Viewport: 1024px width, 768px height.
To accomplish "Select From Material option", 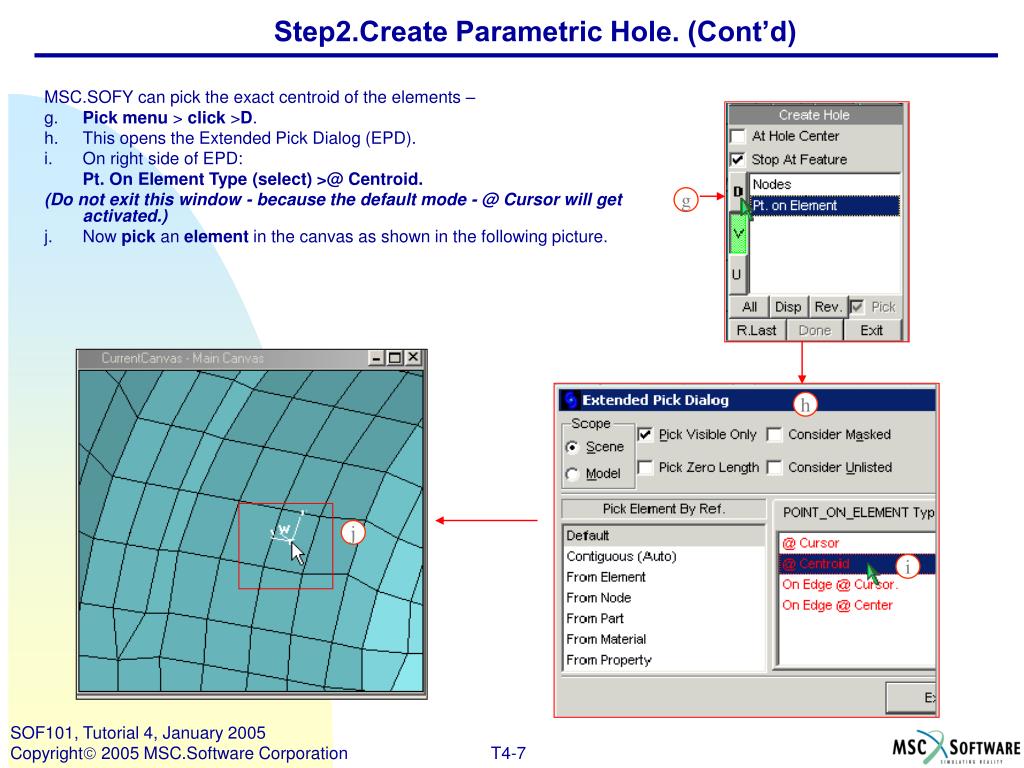I will click(664, 639).
